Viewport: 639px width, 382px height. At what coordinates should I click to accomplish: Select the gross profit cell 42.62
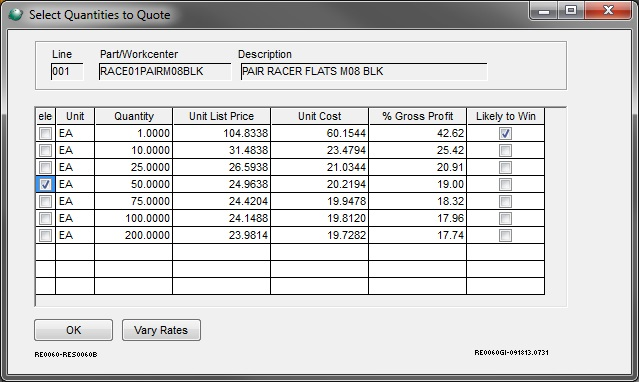coord(417,133)
